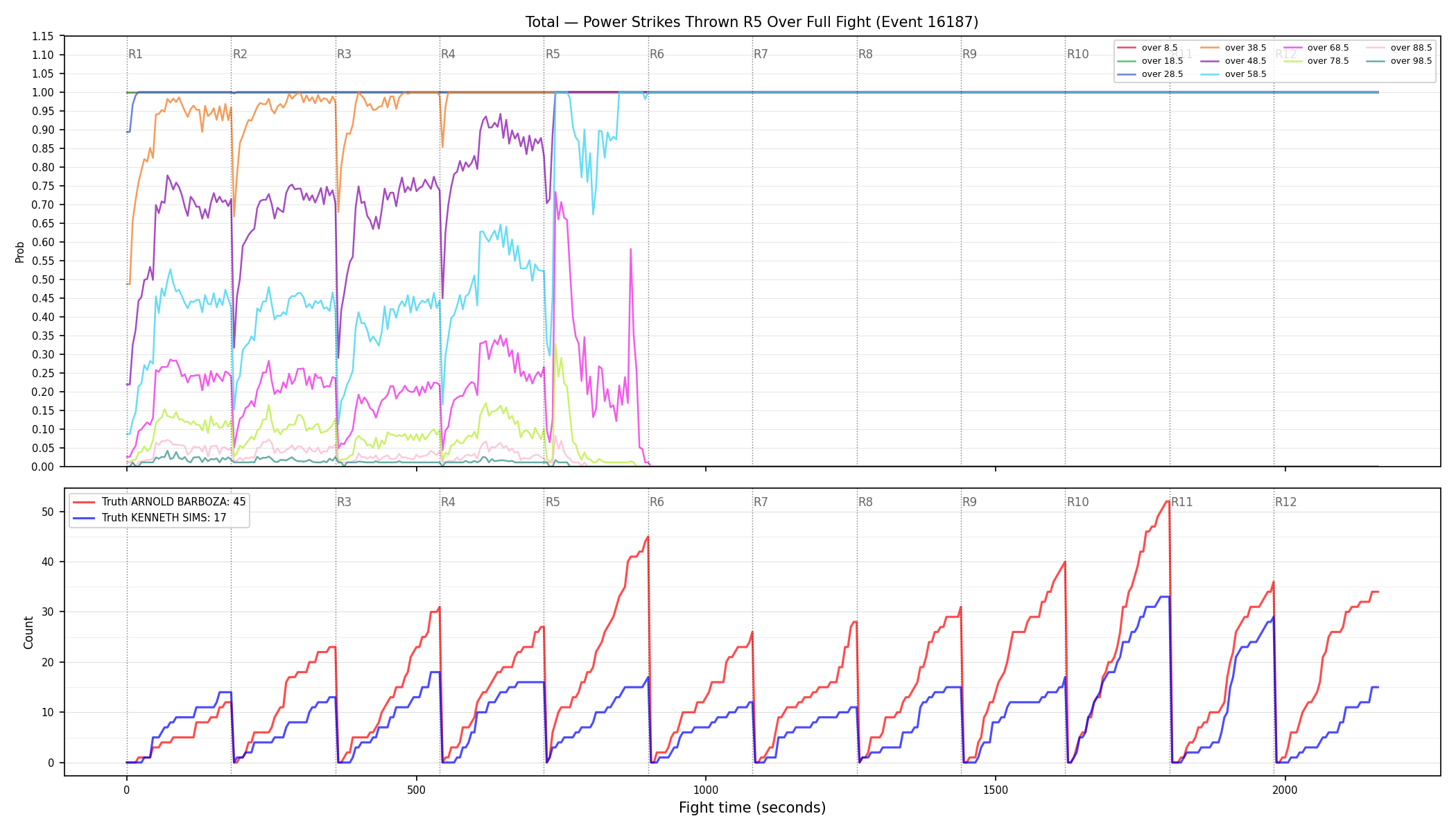Image resolution: width=1456 pixels, height=832 pixels.
Task: Click the R4 round label in count chart
Action: [x=448, y=502]
